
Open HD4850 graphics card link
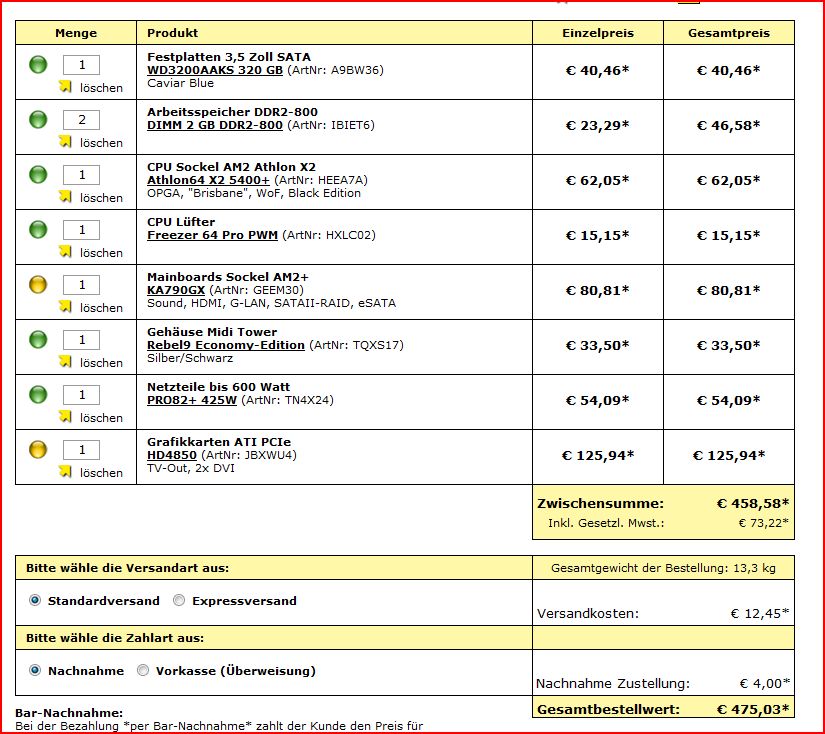pyautogui.click(x=172, y=455)
